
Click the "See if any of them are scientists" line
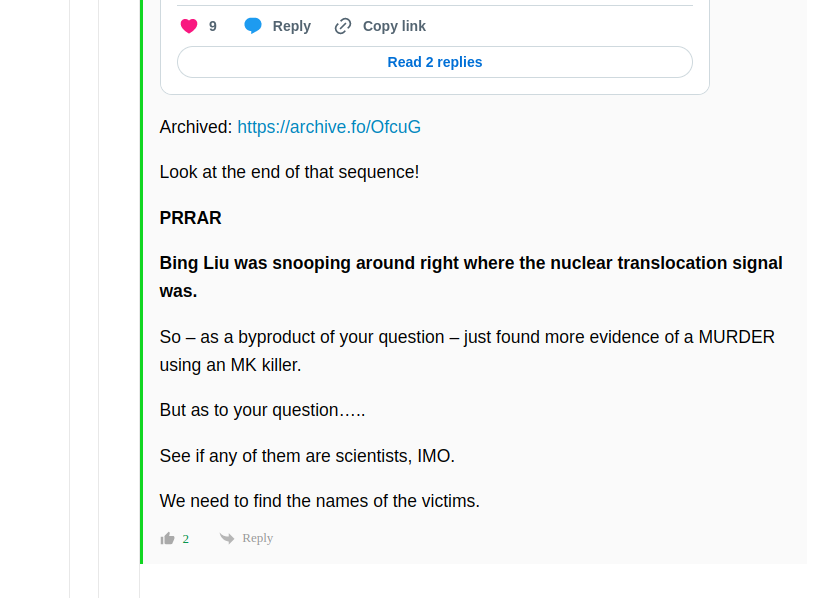307,456
